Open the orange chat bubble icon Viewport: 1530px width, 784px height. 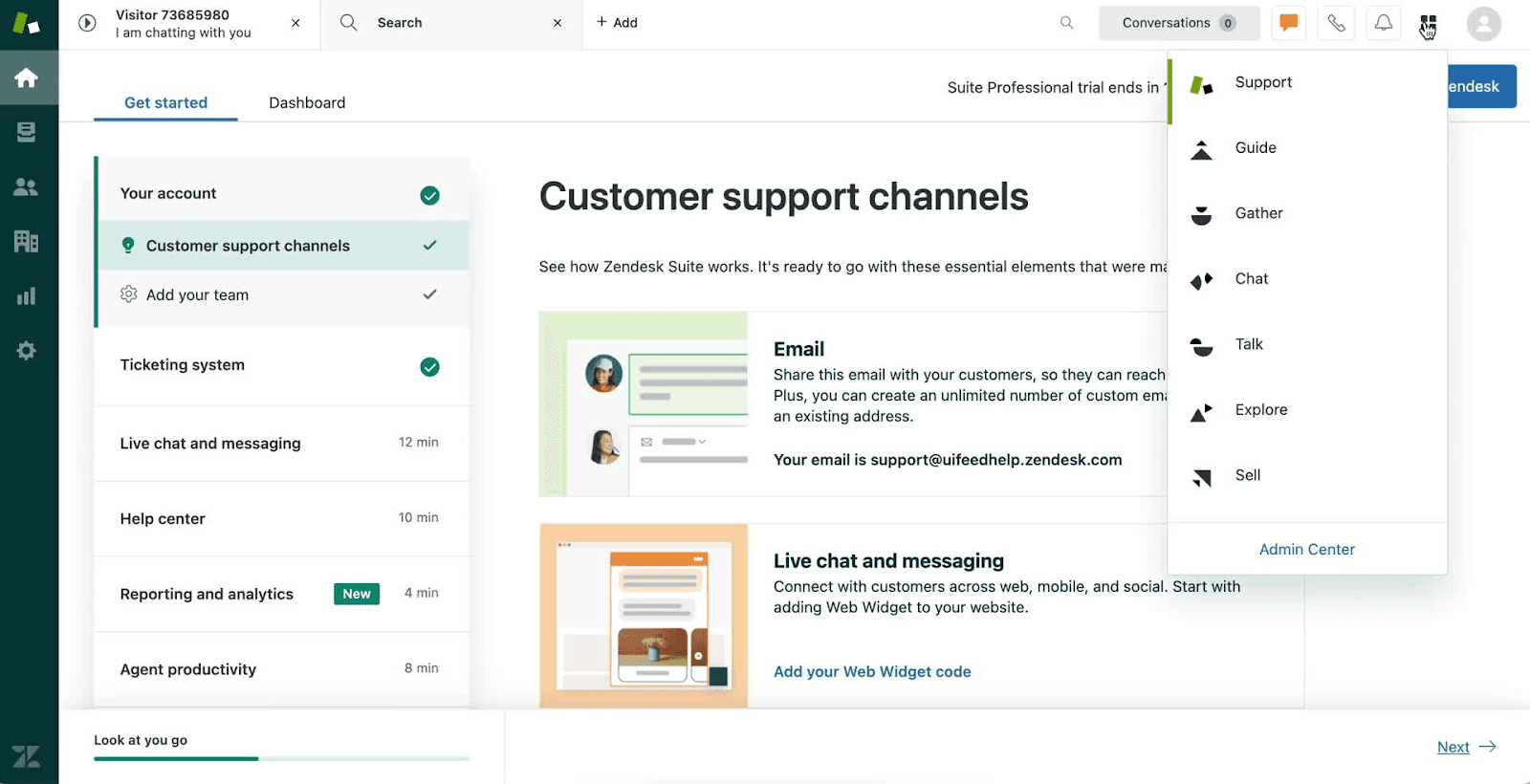tap(1288, 23)
